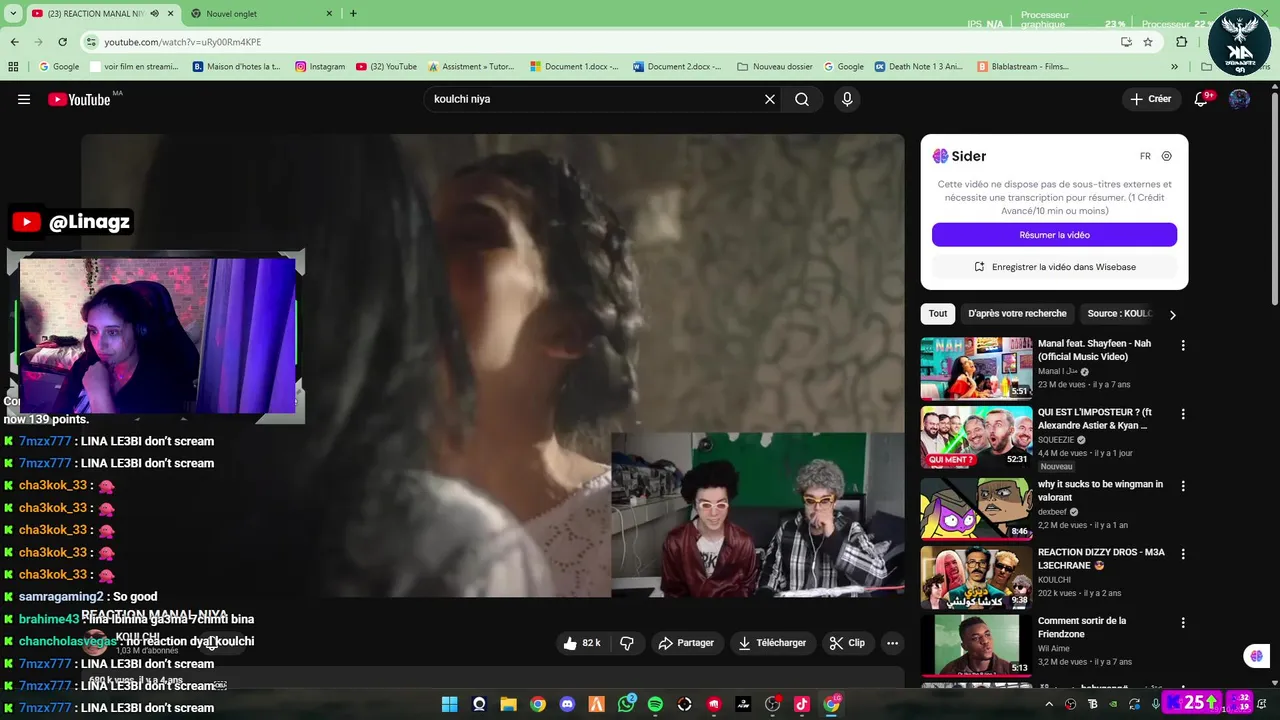This screenshot has height=720, width=1280.
Task: Click the Télécharger button
Action: click(x=772, y=643)
